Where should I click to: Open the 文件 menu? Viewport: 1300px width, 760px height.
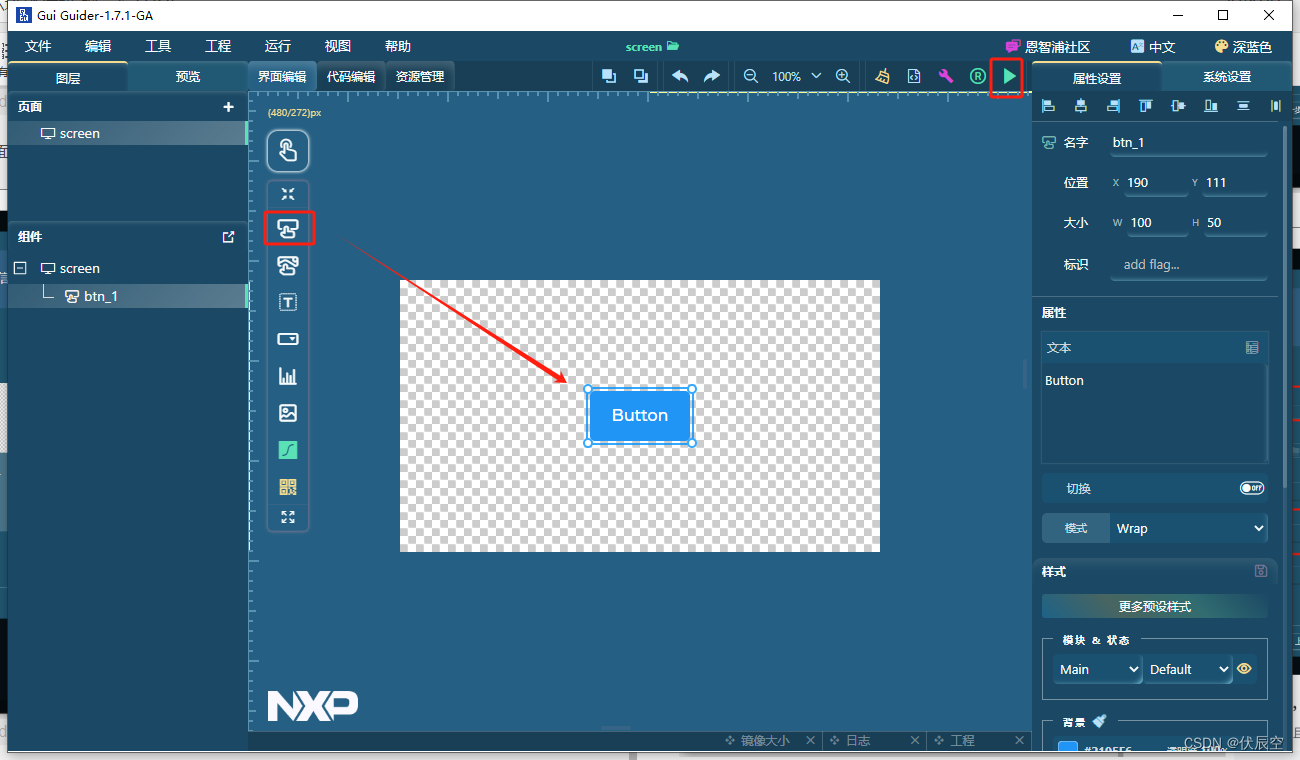[x=38, y=46]
